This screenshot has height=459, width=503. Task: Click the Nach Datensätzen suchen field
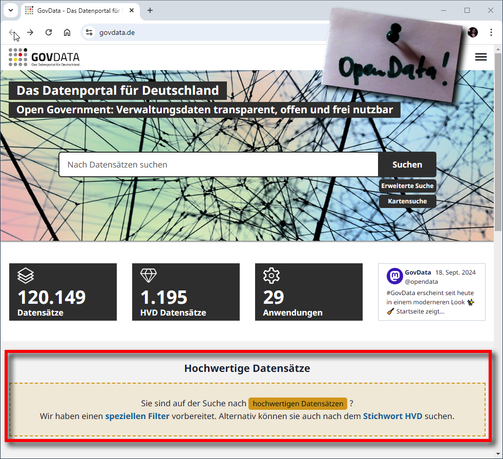point(219,165)
